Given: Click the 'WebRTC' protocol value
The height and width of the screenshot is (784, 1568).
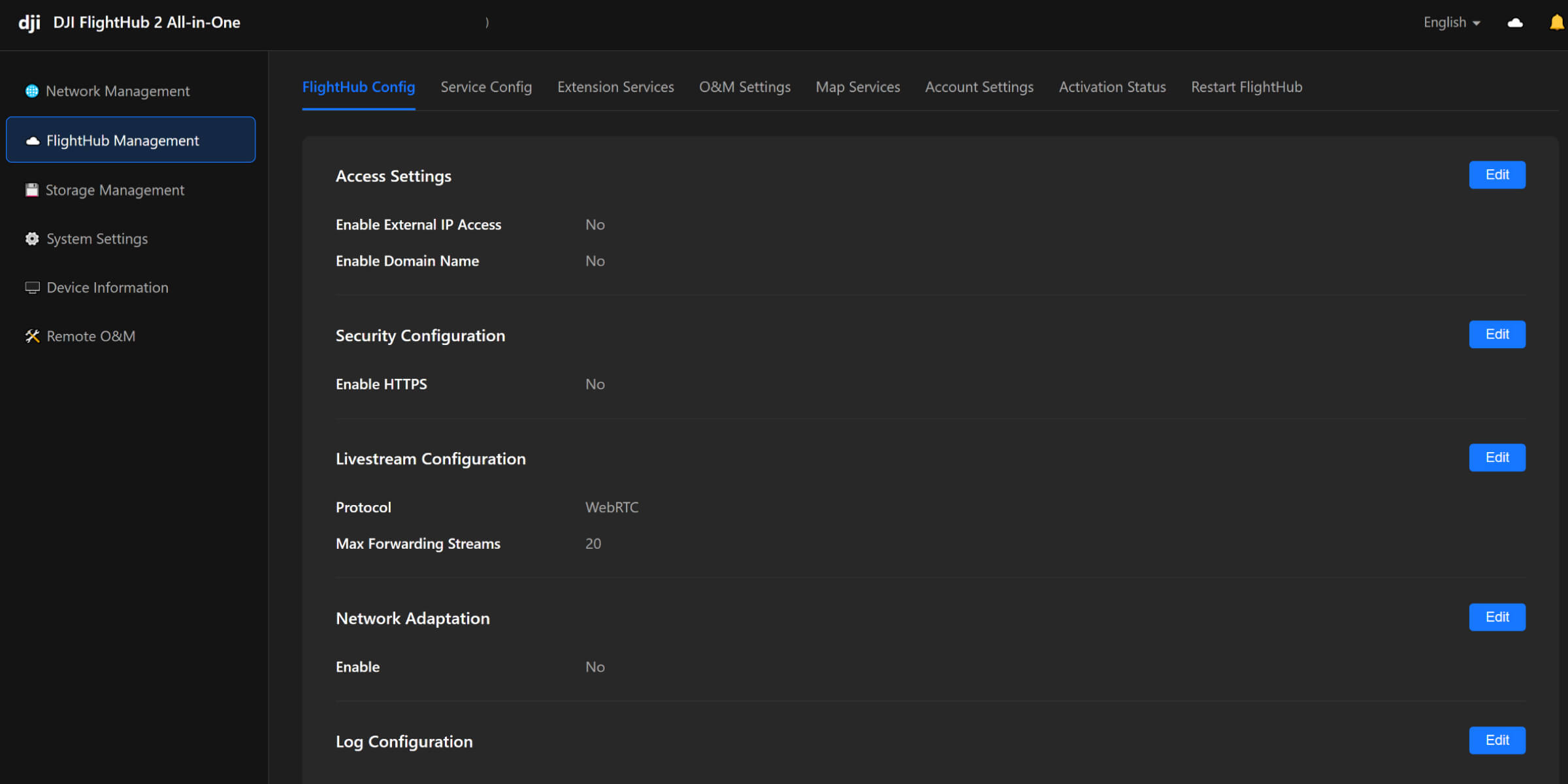Looking at the screenshot, I should [x=612, y=508].
